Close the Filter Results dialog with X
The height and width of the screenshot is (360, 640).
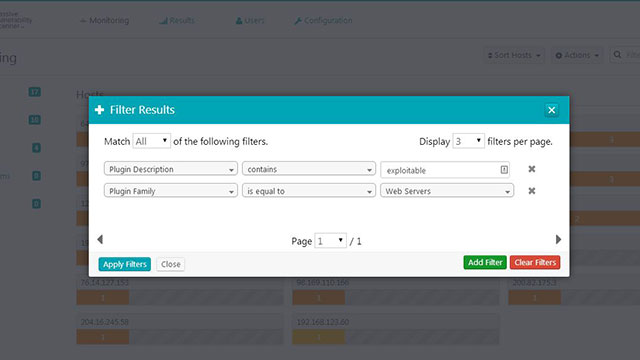pyautogui.click(x=551, y=110)
